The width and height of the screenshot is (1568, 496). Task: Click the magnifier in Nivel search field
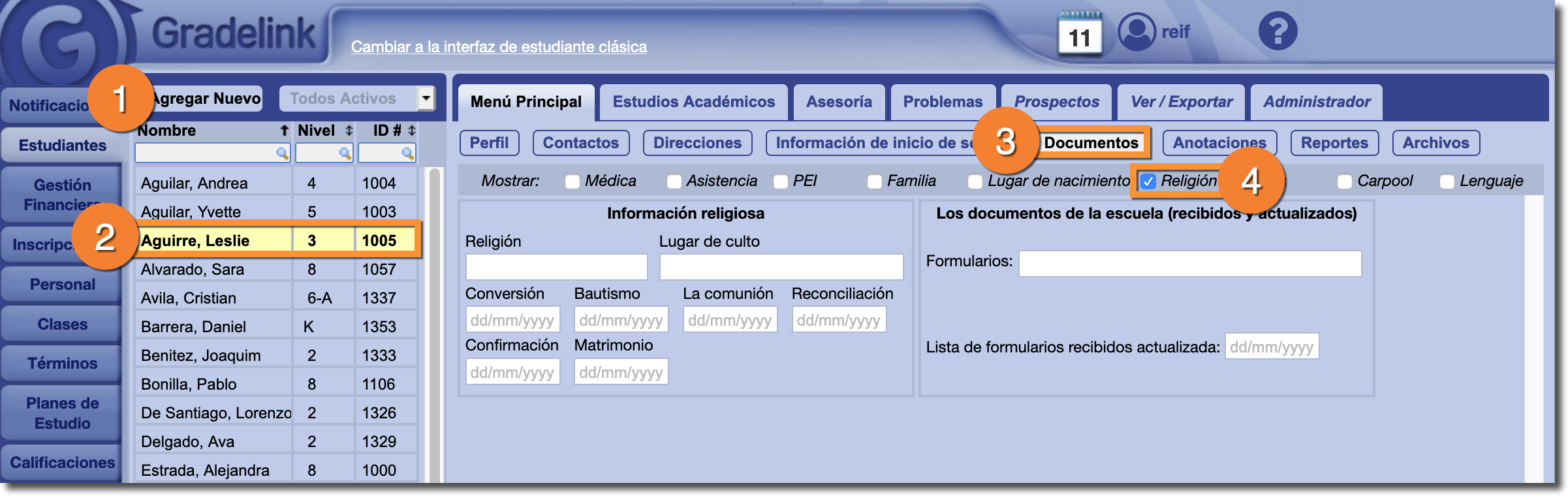[345, 153]
